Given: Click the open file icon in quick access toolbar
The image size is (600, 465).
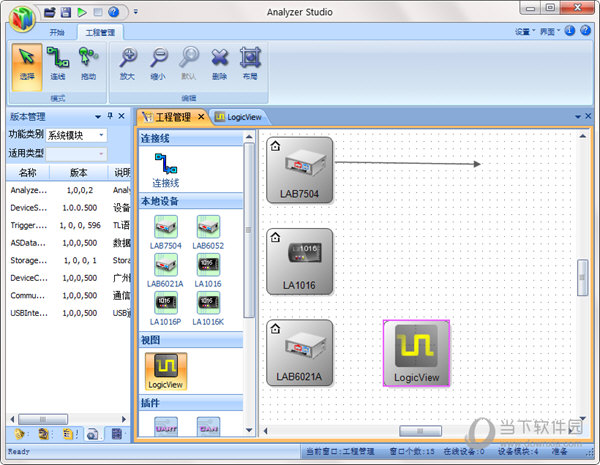Looking at the screenshot, I should pos(50,12).
